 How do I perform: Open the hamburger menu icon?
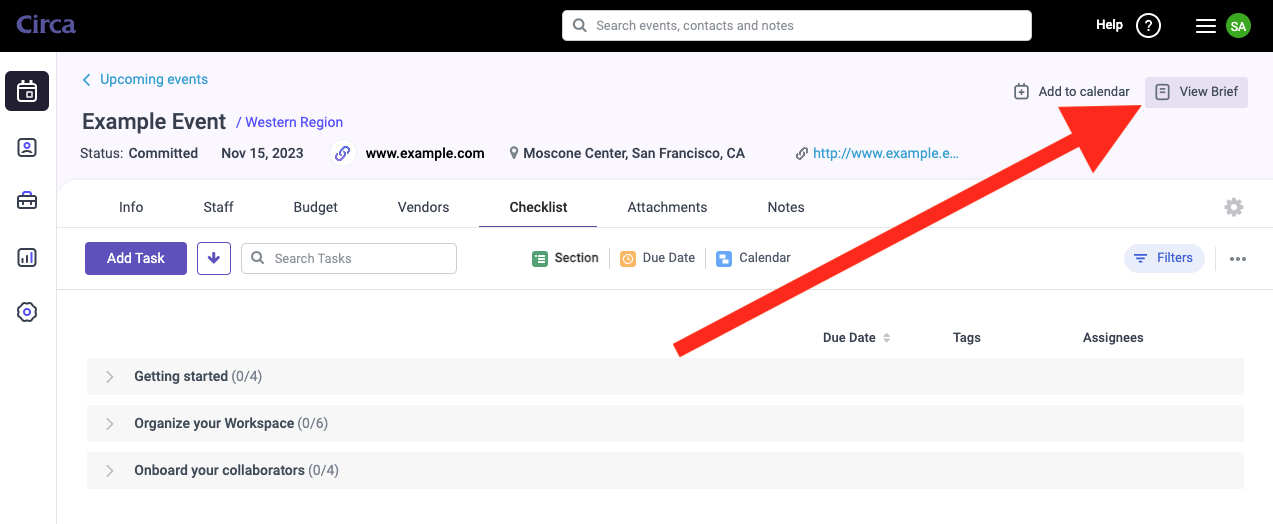(x=1206, y=26)
